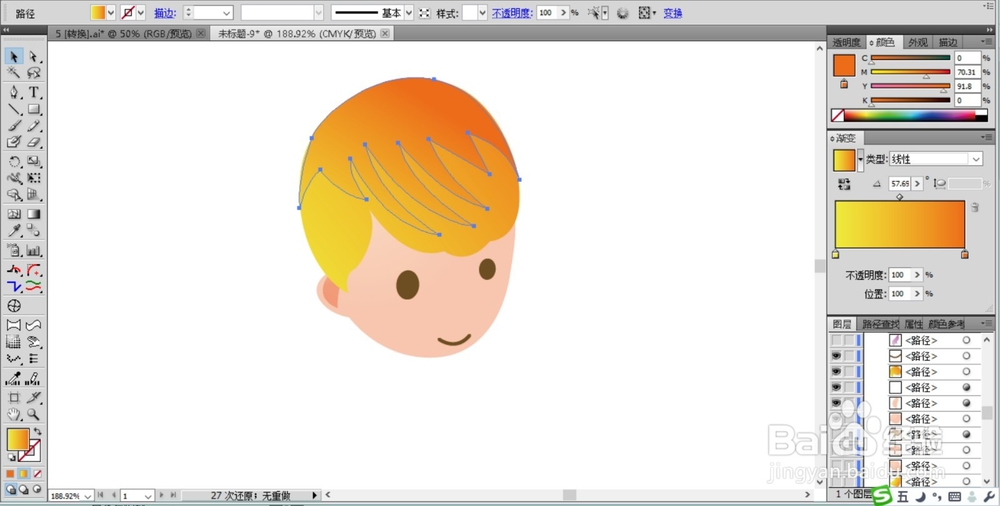
Task: Select the Blend tool
Action: (33, 231)
